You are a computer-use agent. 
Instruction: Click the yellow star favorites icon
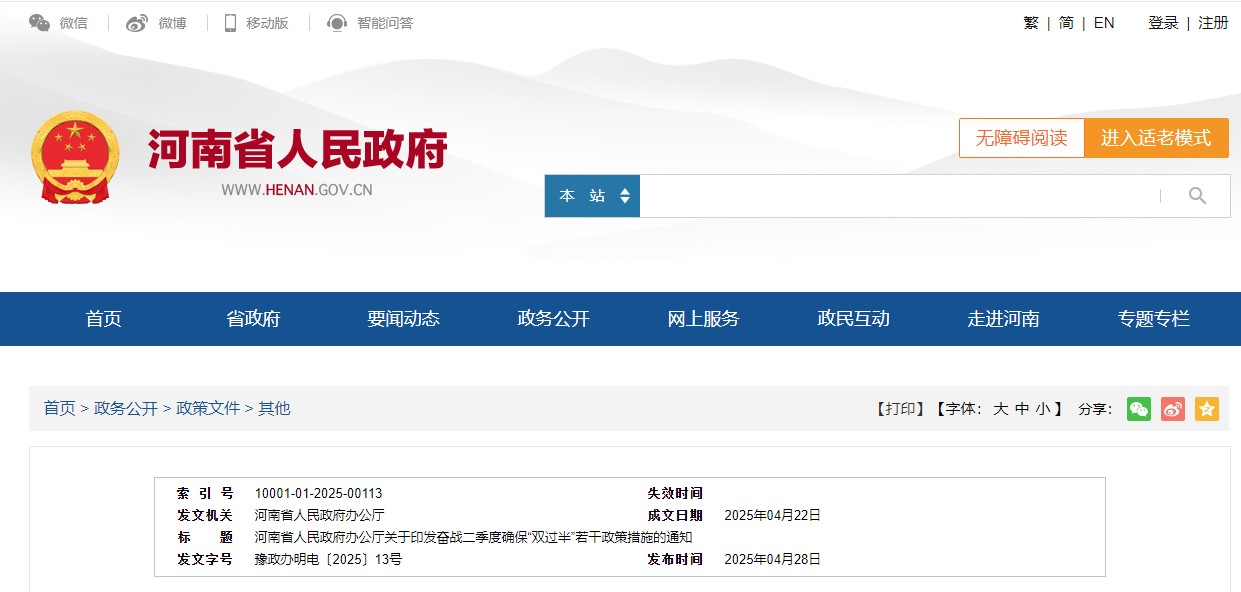point(1207,409)
